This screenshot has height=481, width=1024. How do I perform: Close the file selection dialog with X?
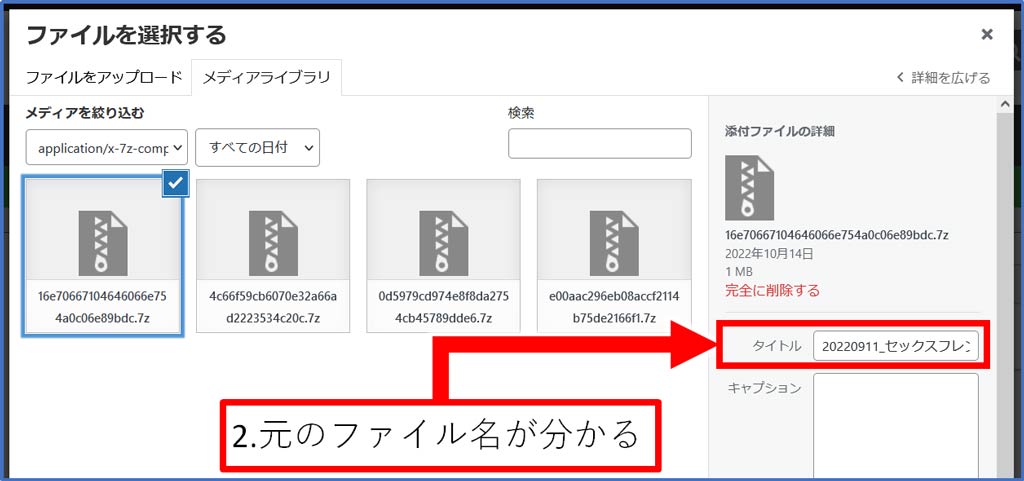pos(986,35)
